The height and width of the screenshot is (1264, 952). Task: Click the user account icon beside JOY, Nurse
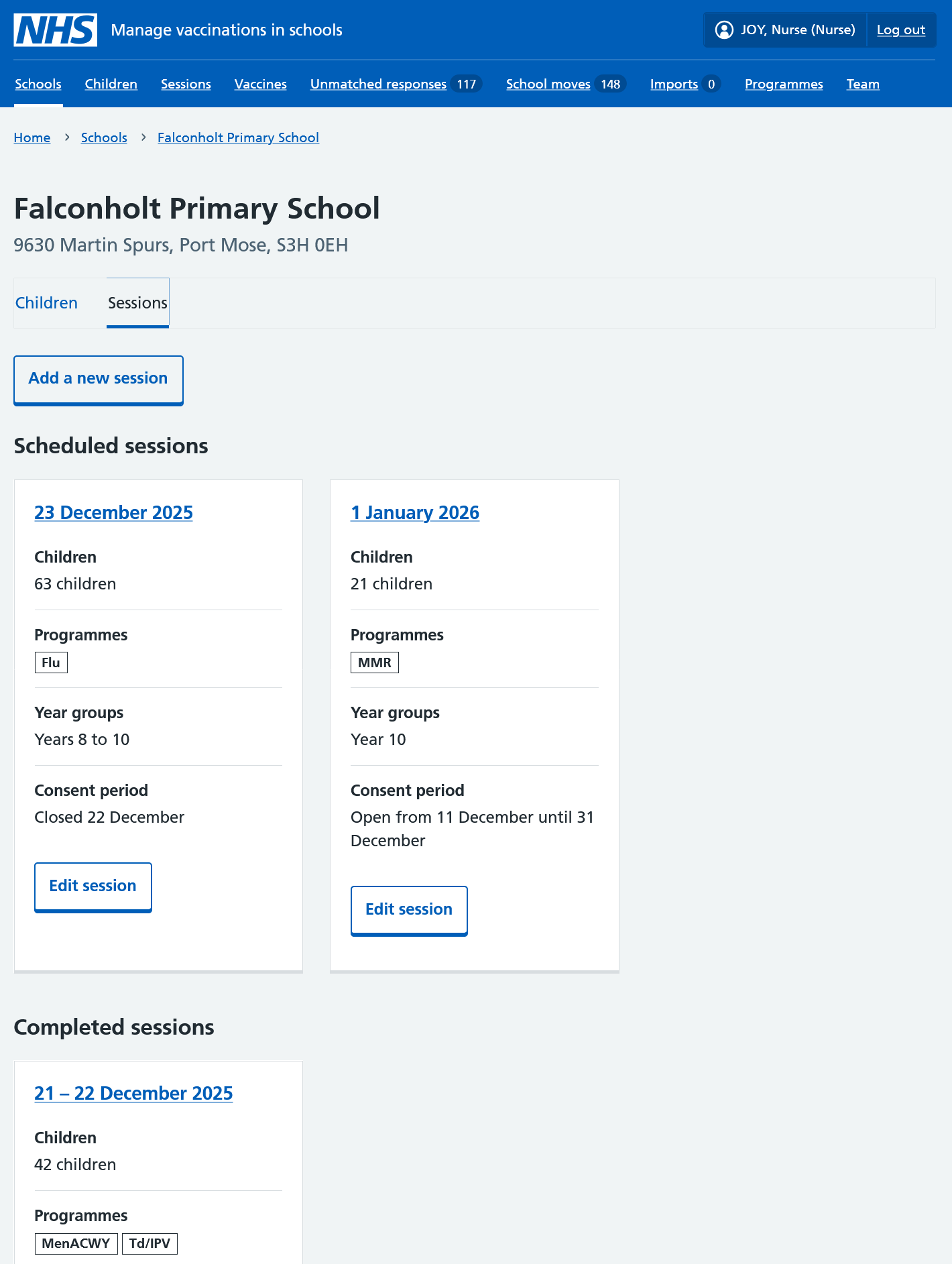coord(724,30)
